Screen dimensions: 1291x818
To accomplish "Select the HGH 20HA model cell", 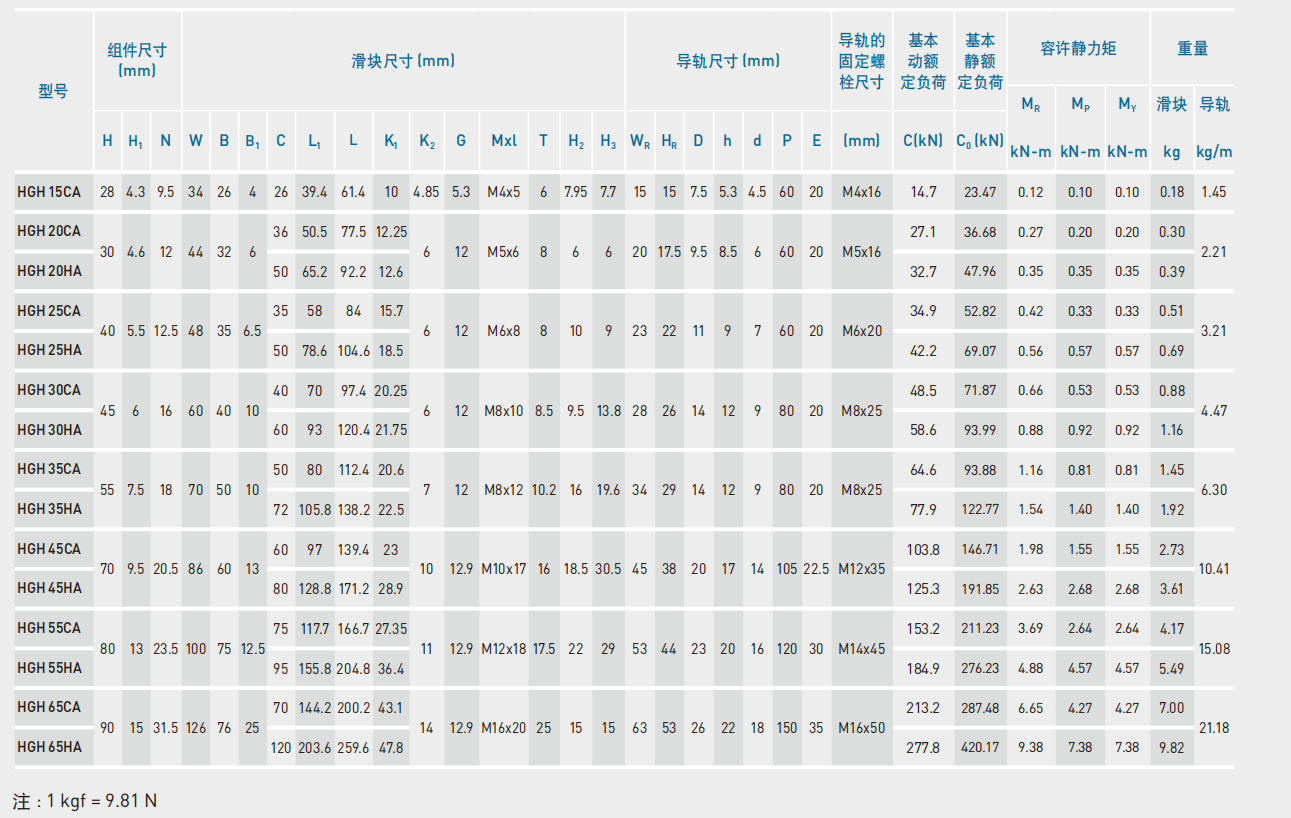I will click(x=49, y=271).
